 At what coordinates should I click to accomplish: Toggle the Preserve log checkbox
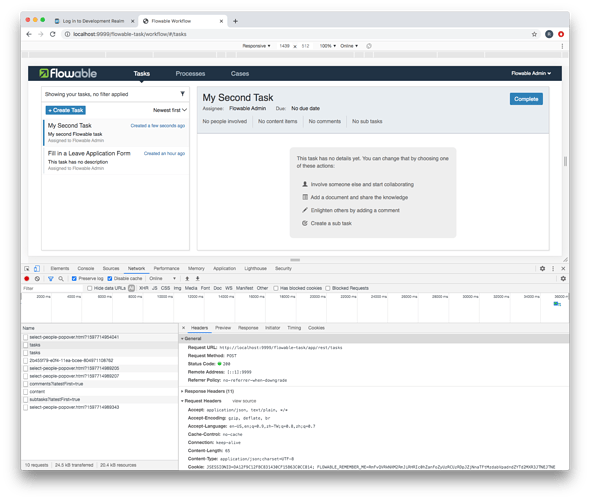(x=74, y=278)
